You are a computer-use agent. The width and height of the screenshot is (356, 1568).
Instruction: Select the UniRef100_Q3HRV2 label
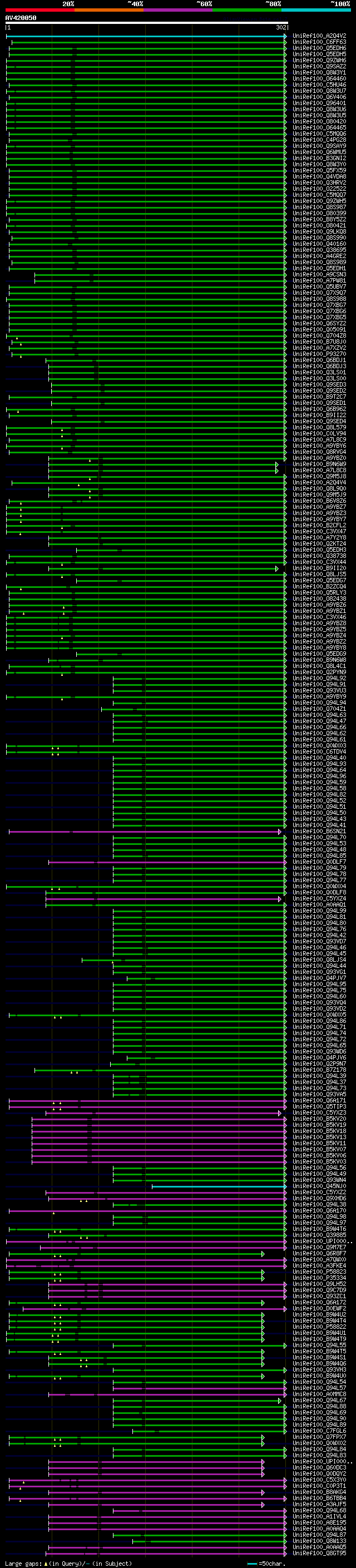click(x=319, y=182)
